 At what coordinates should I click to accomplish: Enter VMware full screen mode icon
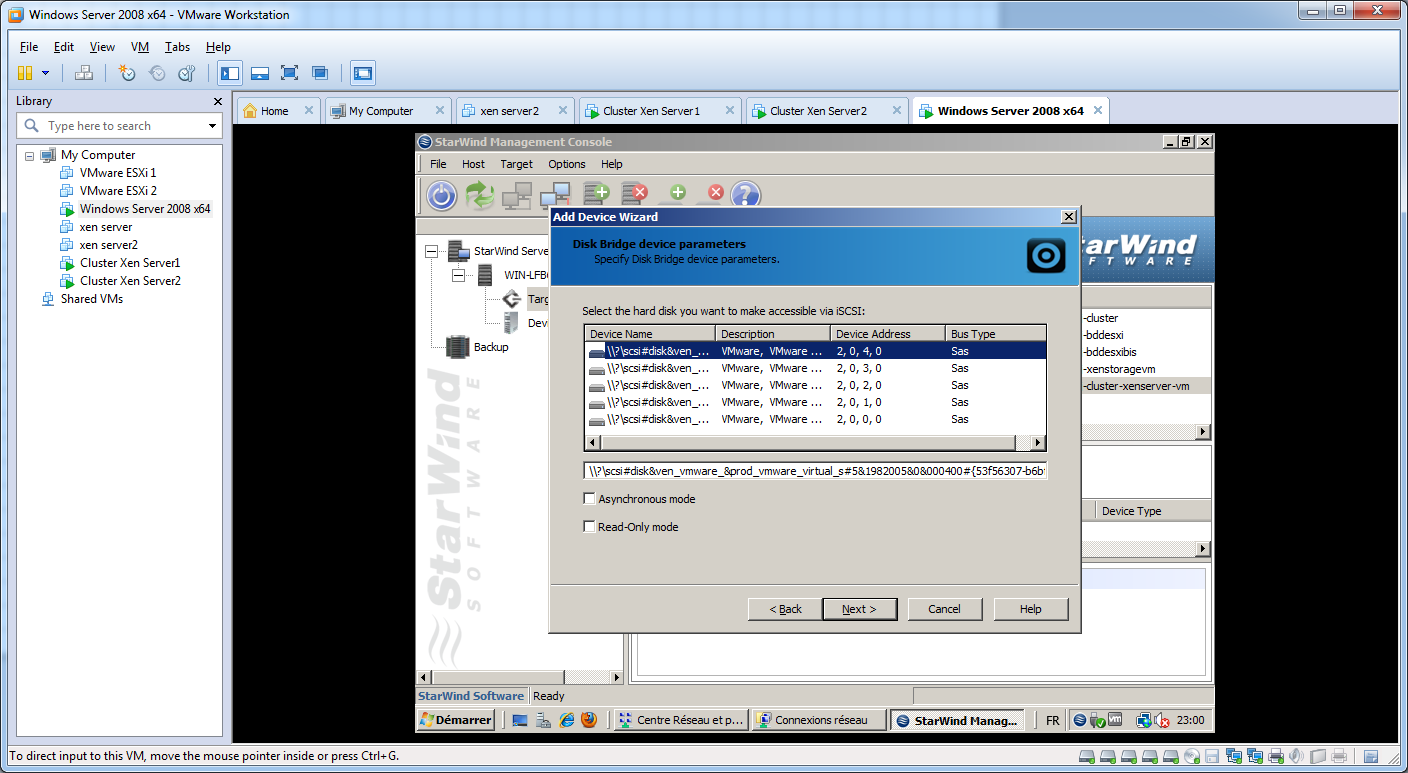pyautogui.click(x=290, y=73)
